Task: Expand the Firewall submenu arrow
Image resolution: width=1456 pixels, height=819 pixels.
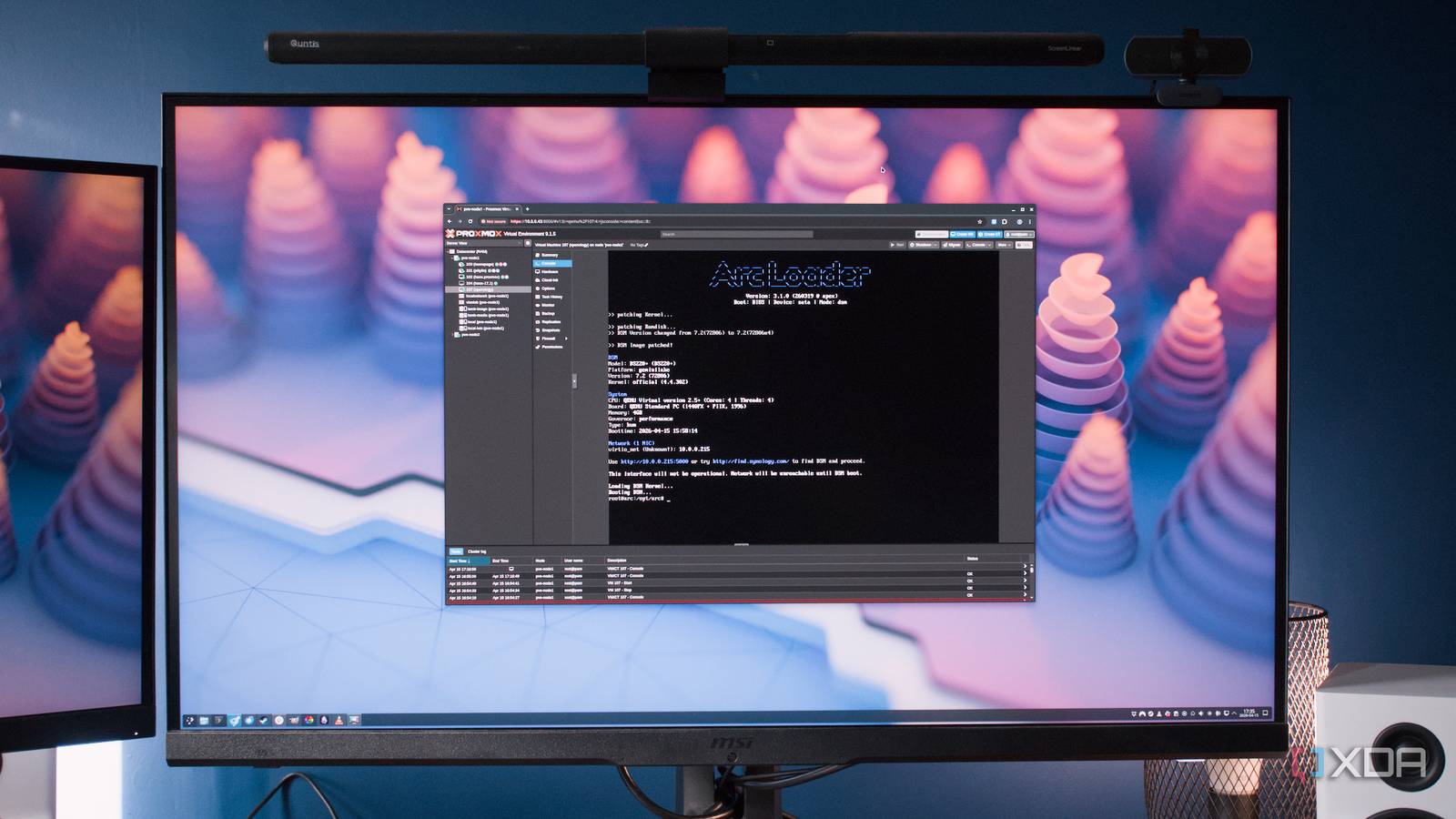Action: pyautogui.click(x=566, y=339)
